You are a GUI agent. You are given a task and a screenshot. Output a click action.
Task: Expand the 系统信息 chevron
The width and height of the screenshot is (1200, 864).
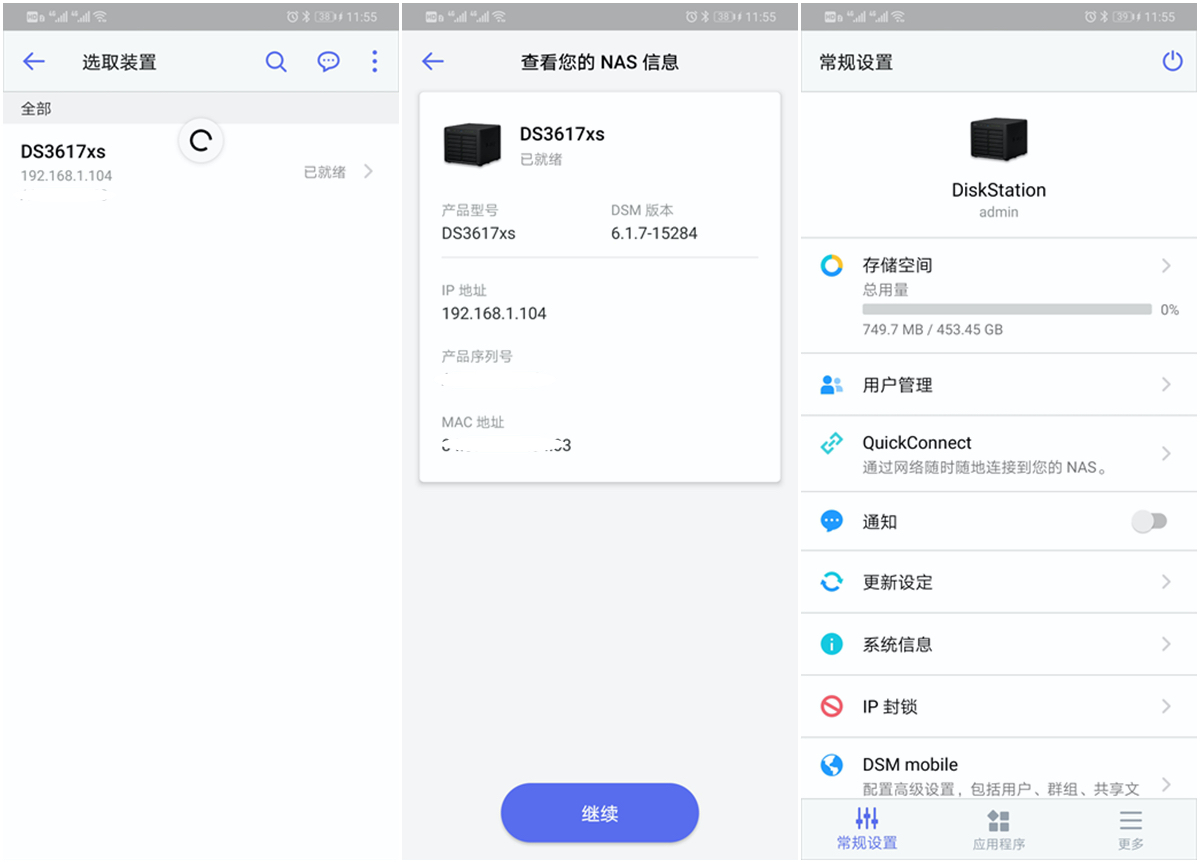click(x=1166, y=645)
